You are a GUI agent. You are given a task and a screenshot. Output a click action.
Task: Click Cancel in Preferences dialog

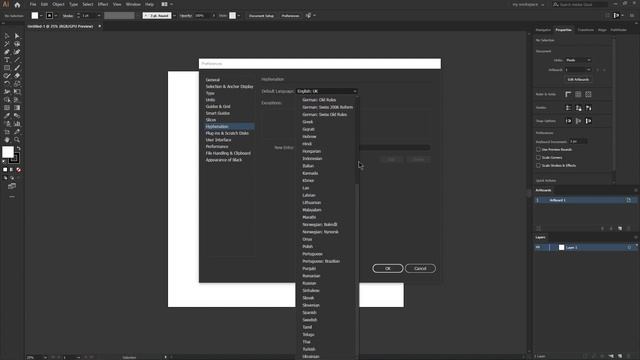tap(420, 268)
